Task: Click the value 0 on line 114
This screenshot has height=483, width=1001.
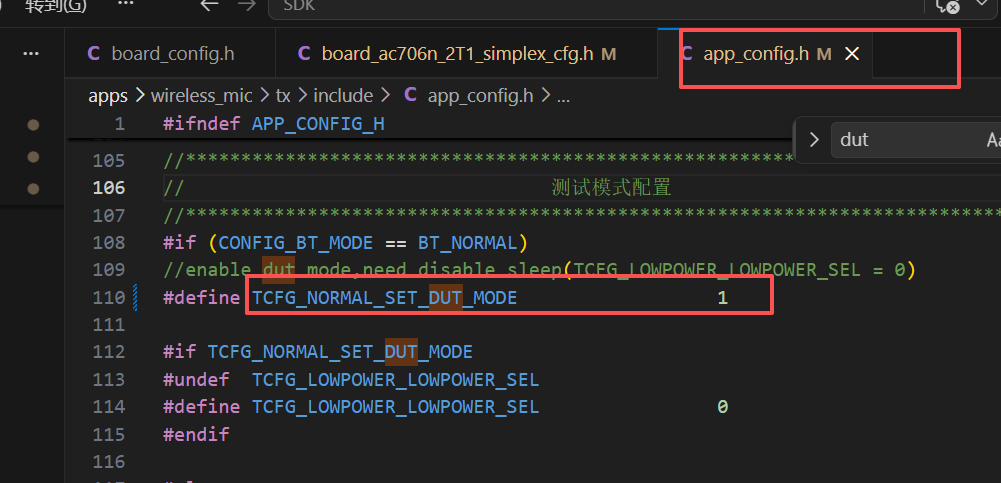Action: [722, 407]
